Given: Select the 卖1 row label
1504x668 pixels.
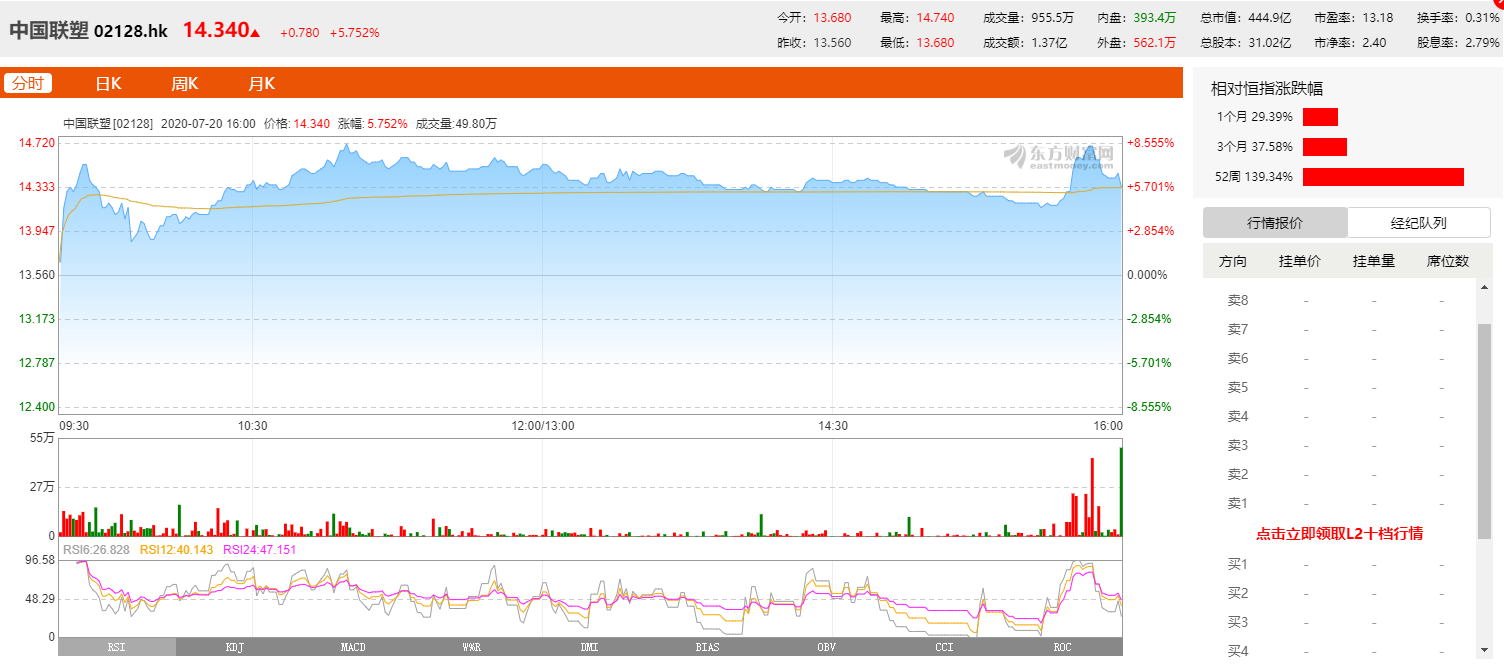Looking at the screenshot, I should (x=1238, y=504).
